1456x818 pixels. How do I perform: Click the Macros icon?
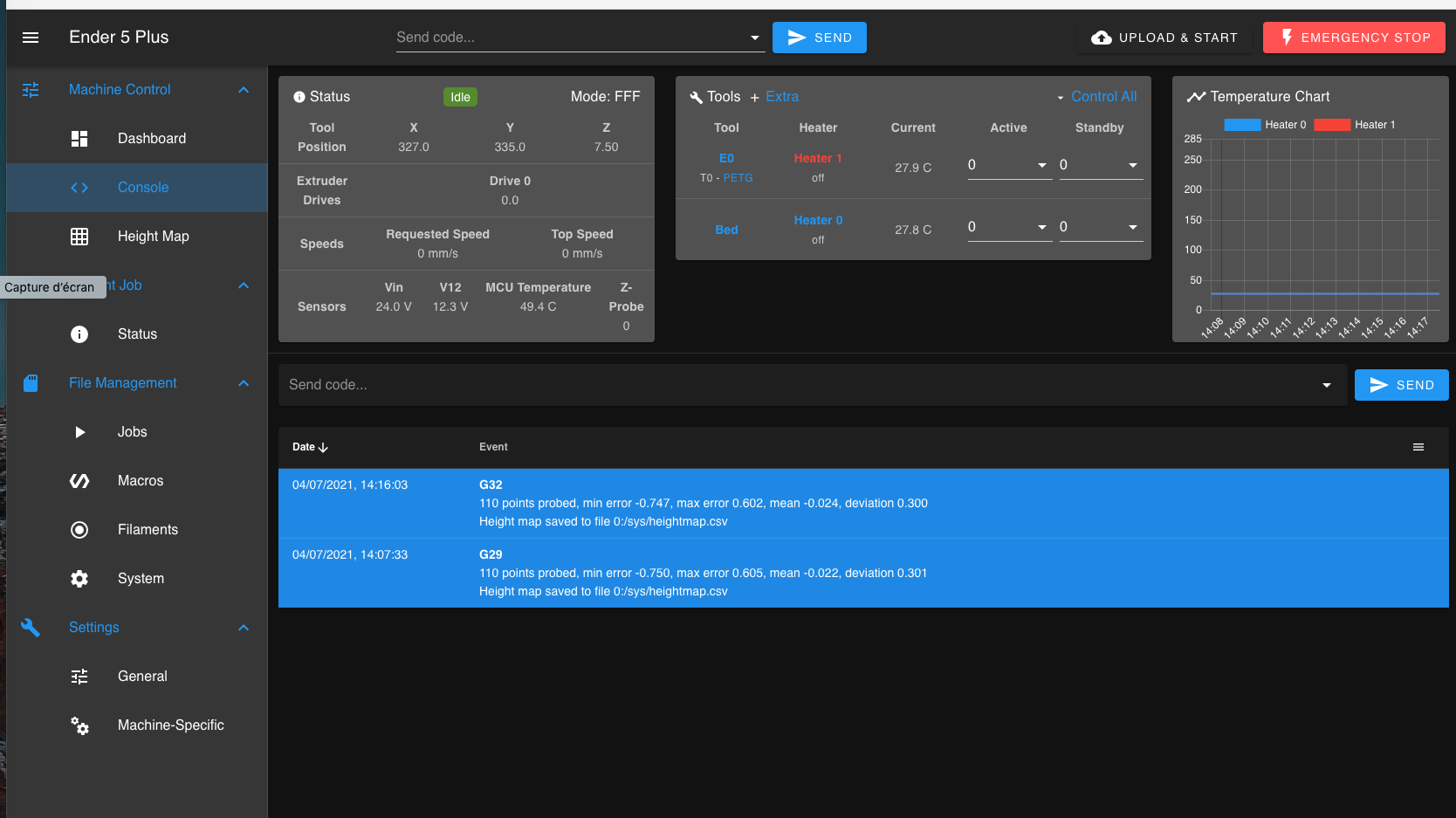click(79, 481)
